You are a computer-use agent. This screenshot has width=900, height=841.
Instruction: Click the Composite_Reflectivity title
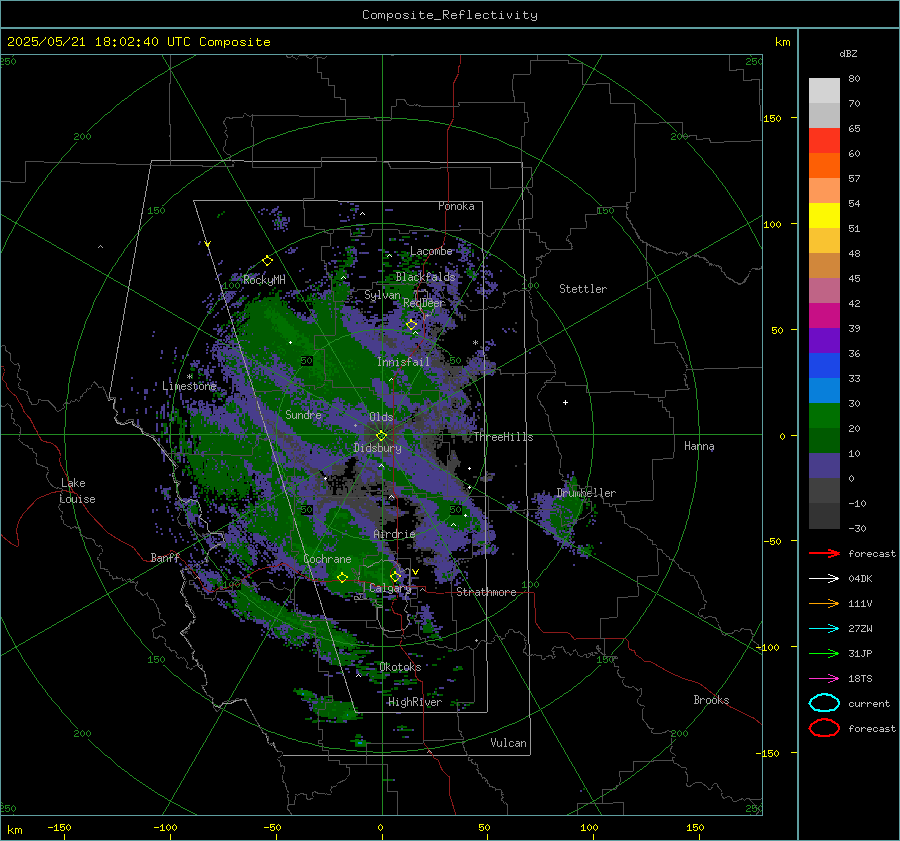pos(450,15)
